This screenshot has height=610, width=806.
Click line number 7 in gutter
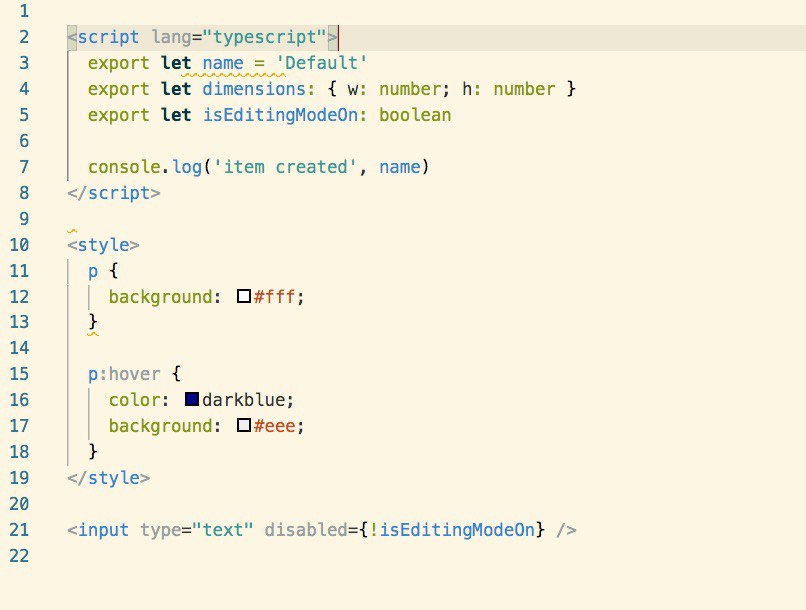pos(24,167)
